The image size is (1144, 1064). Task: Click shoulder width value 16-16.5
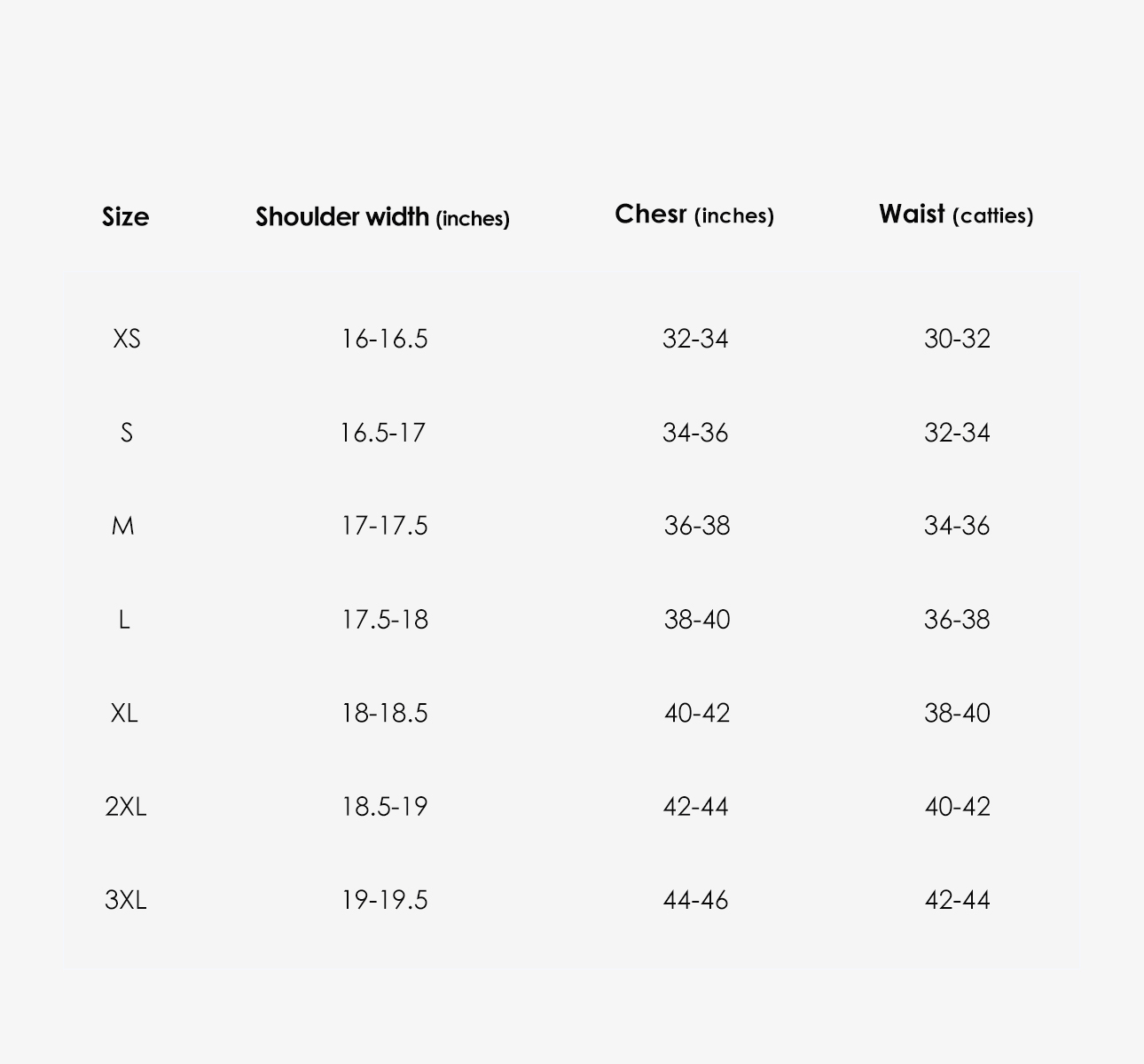coord(384,339)
